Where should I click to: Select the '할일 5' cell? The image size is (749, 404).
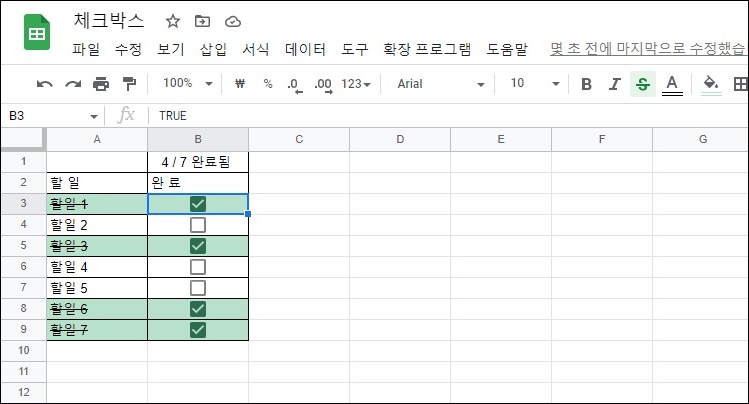(97, 288)
